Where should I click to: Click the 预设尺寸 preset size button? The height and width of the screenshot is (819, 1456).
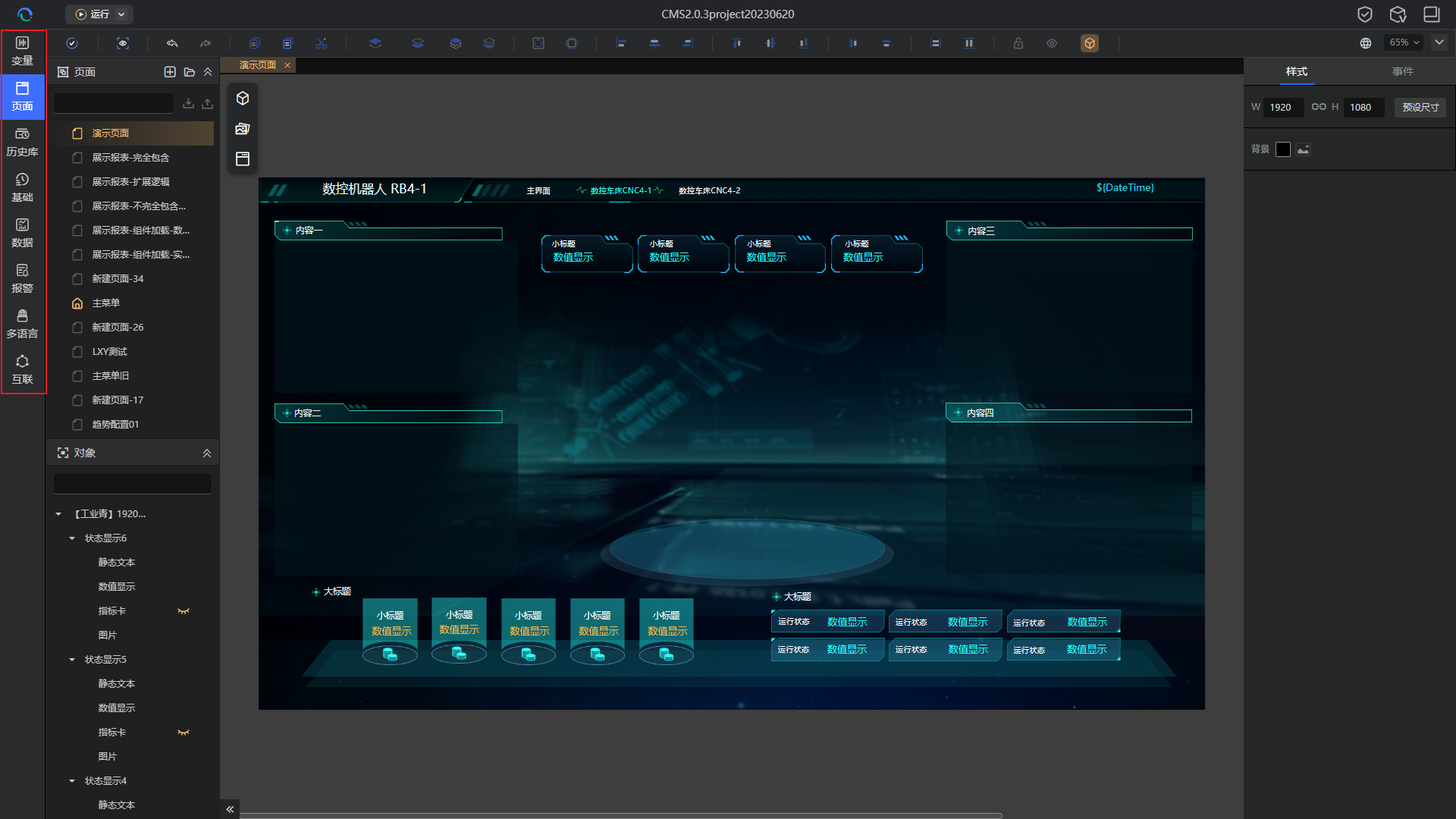click(1420, 107)
